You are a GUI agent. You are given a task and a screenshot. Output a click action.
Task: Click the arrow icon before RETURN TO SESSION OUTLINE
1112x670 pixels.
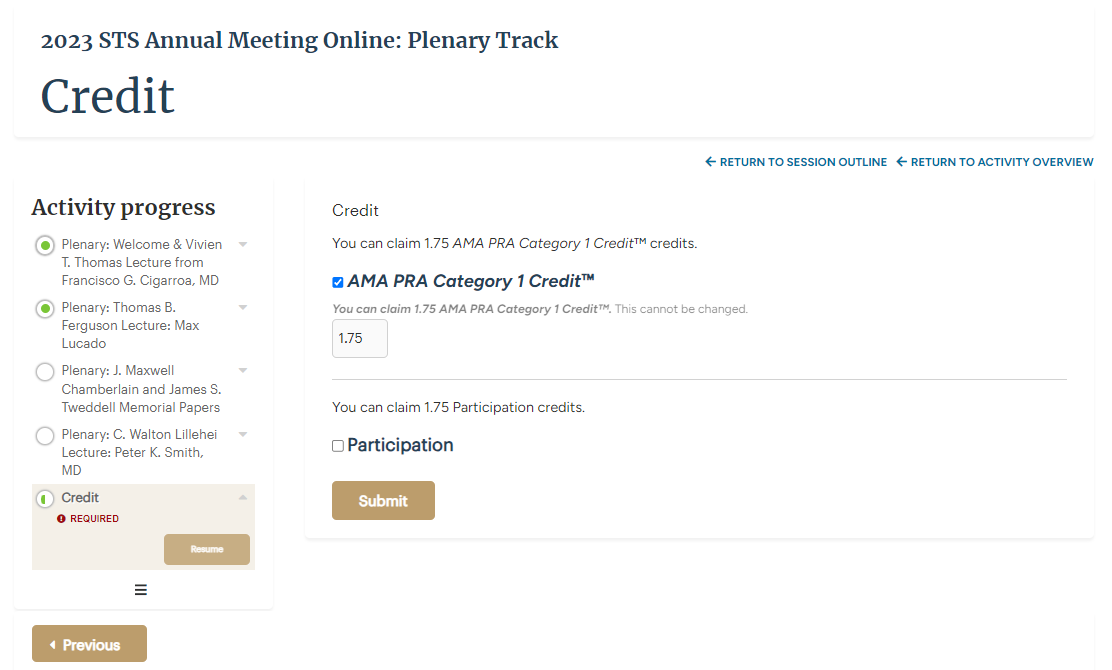[710, 161]
